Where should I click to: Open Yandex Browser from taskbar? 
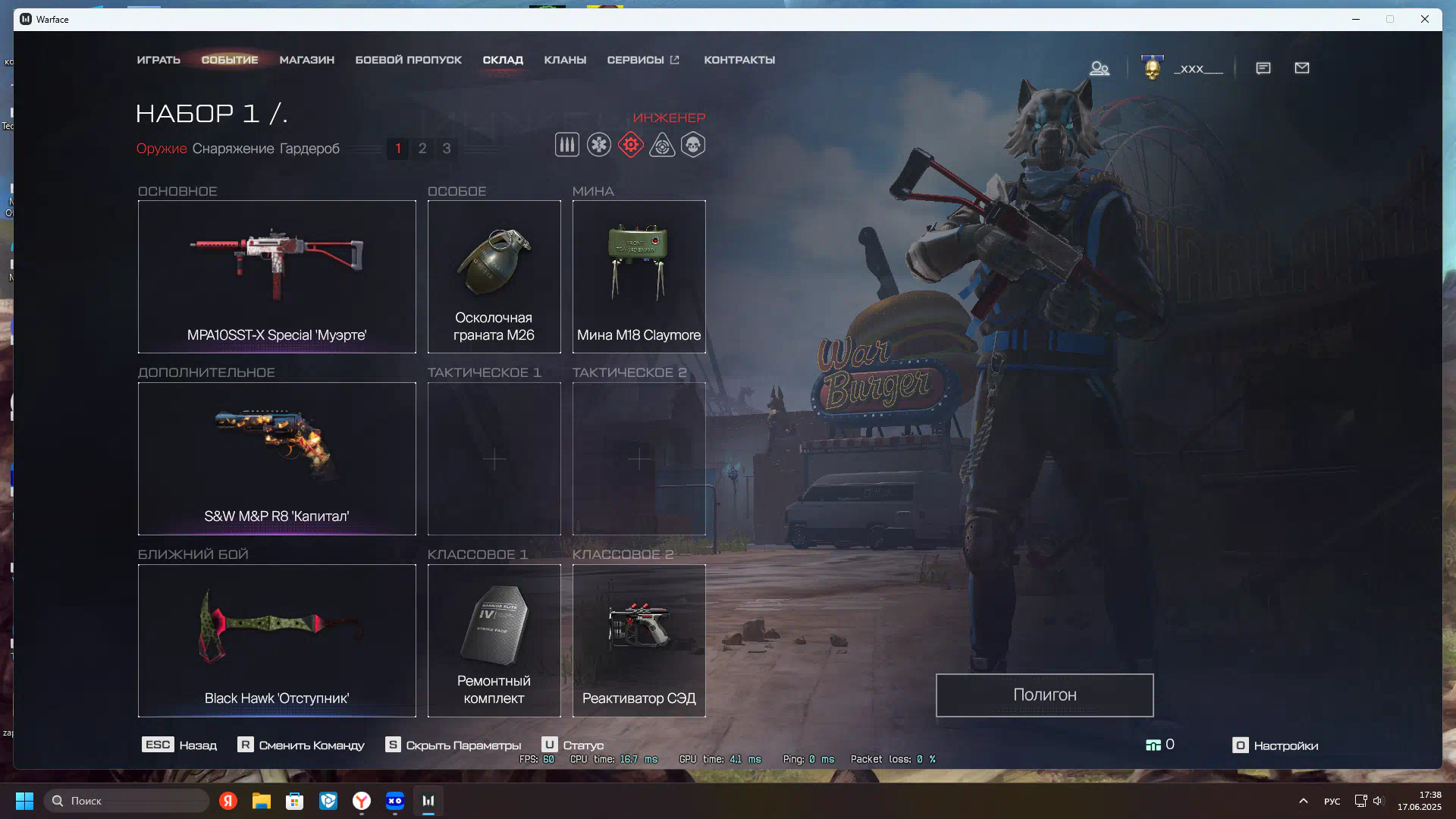[x=362, y=801]
